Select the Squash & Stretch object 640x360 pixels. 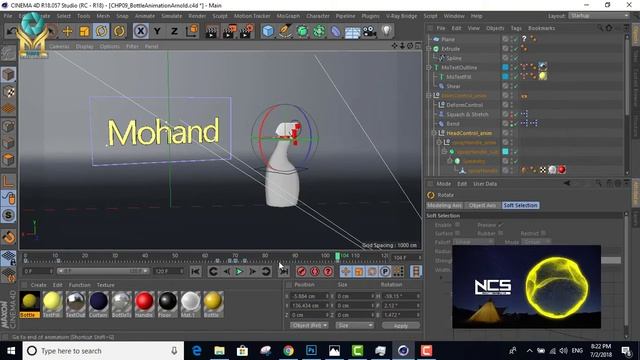coord(467,114)
